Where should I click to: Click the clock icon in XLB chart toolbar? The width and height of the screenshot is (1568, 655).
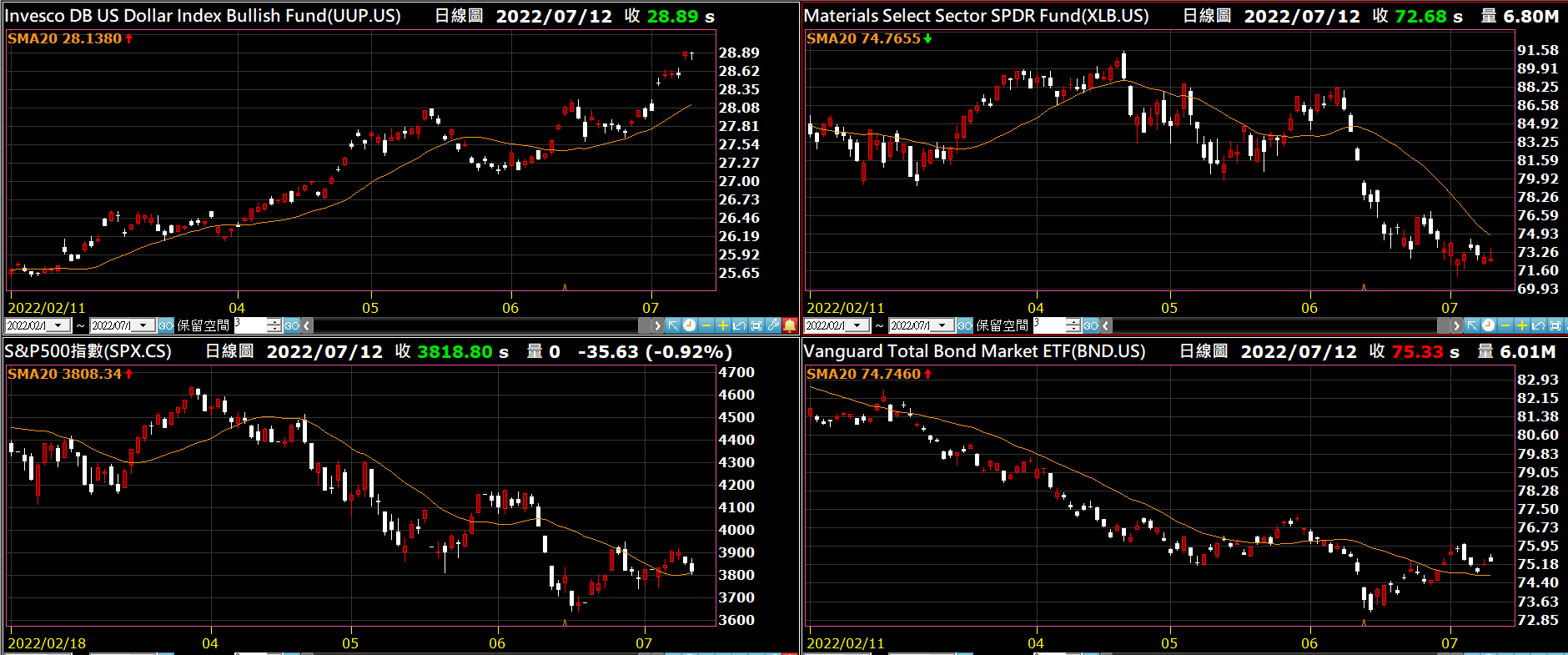pos(1489,325)
